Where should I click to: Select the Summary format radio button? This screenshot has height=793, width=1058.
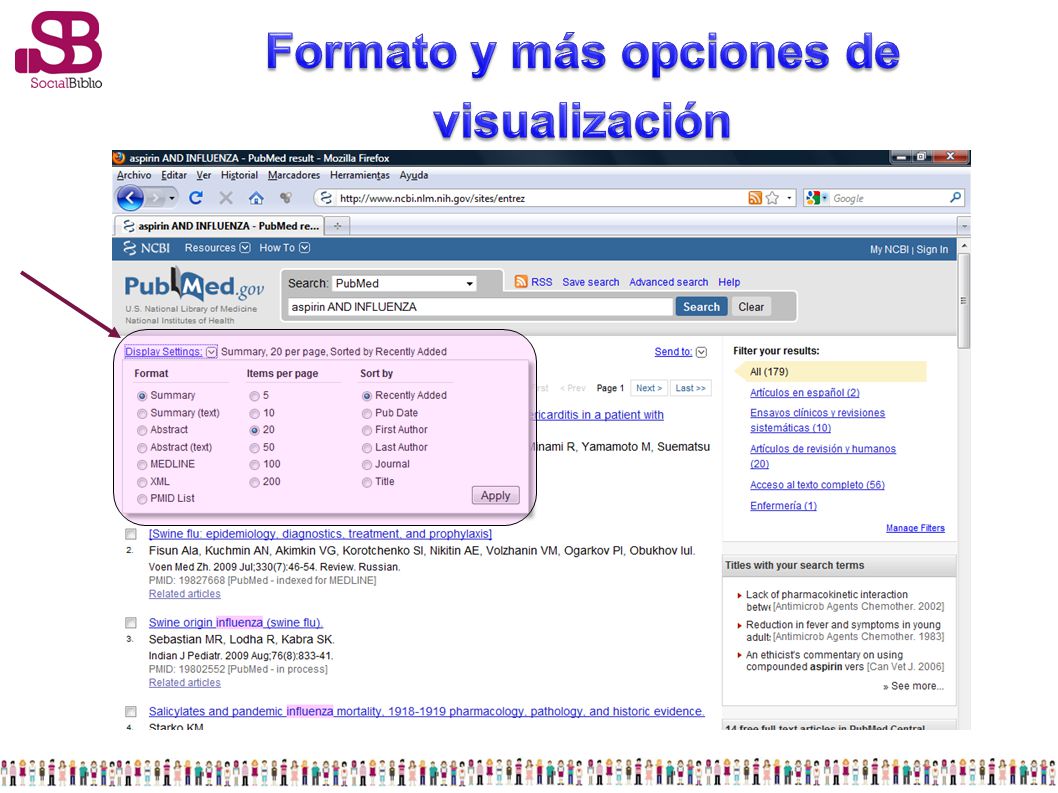[142, 396]
